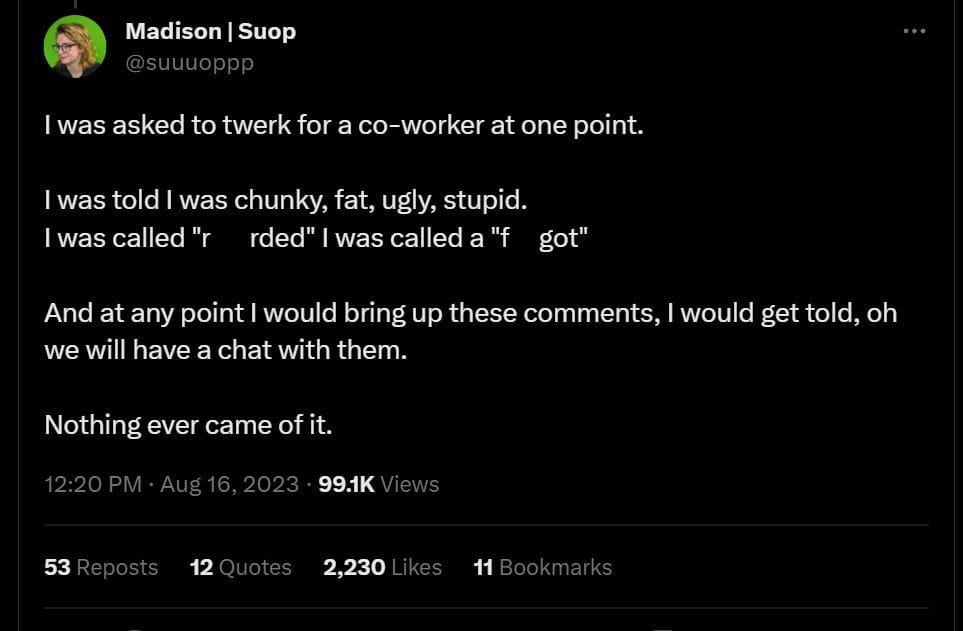The height and width of the screenshot is (631, 963).
Task: Click the line "chunky, fat, ugly, stupid"
Action: click(x=285, y=199)
